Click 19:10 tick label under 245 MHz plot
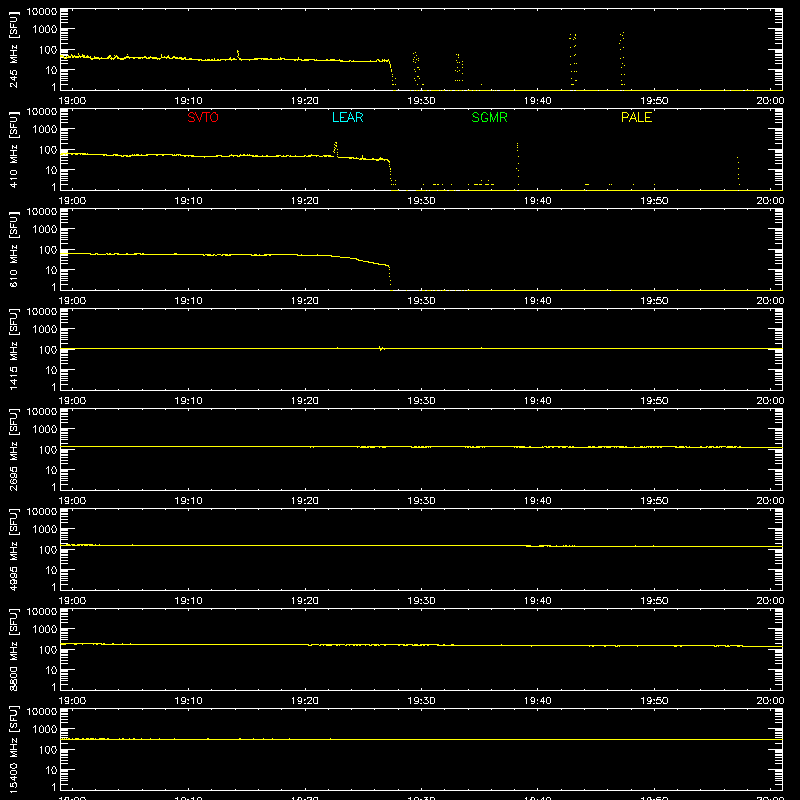Image resolution: width=800 pixels, height=800 pixels. tap(188, 101)
